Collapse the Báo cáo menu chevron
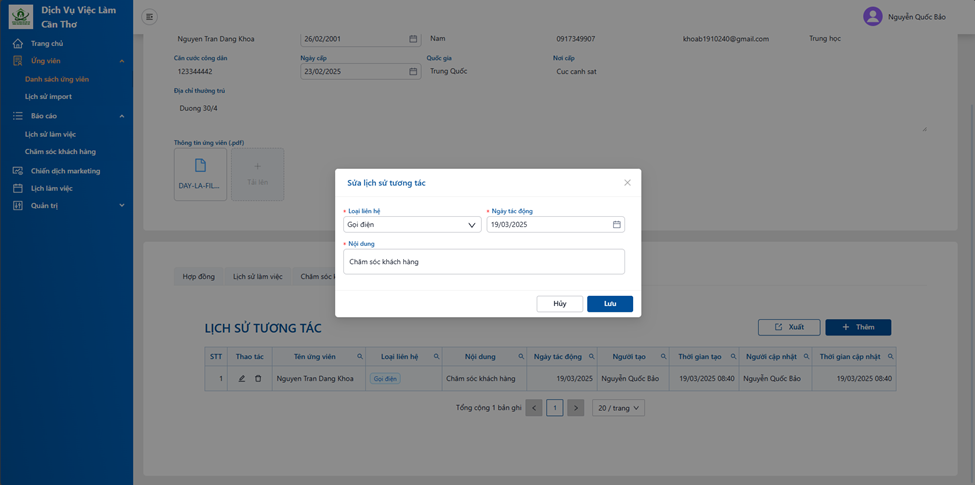The height and width of the screenshot is (485, 975). tap(122, 116)
